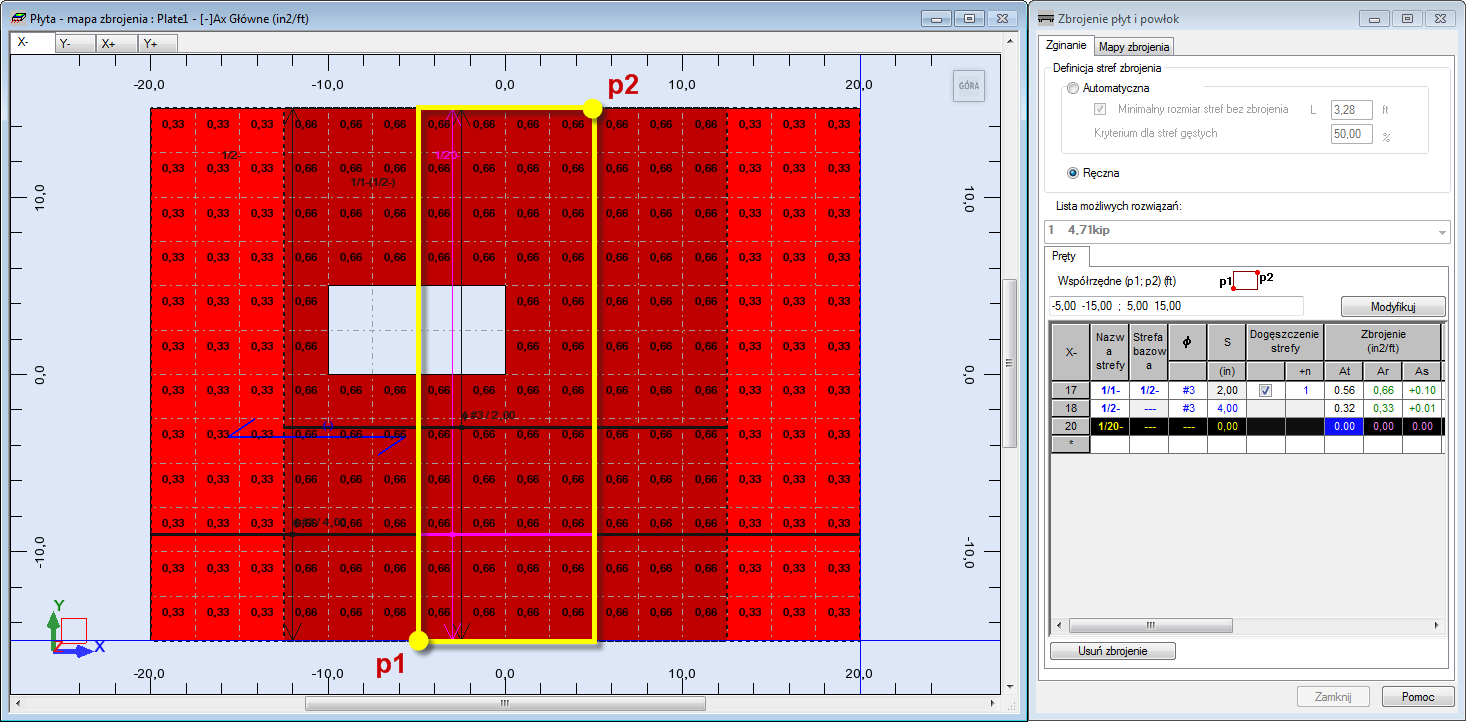This screenshot has width=1466, height=722.
Task: Select the Automatyczna radio button
Action: [x=1073, y=88]
